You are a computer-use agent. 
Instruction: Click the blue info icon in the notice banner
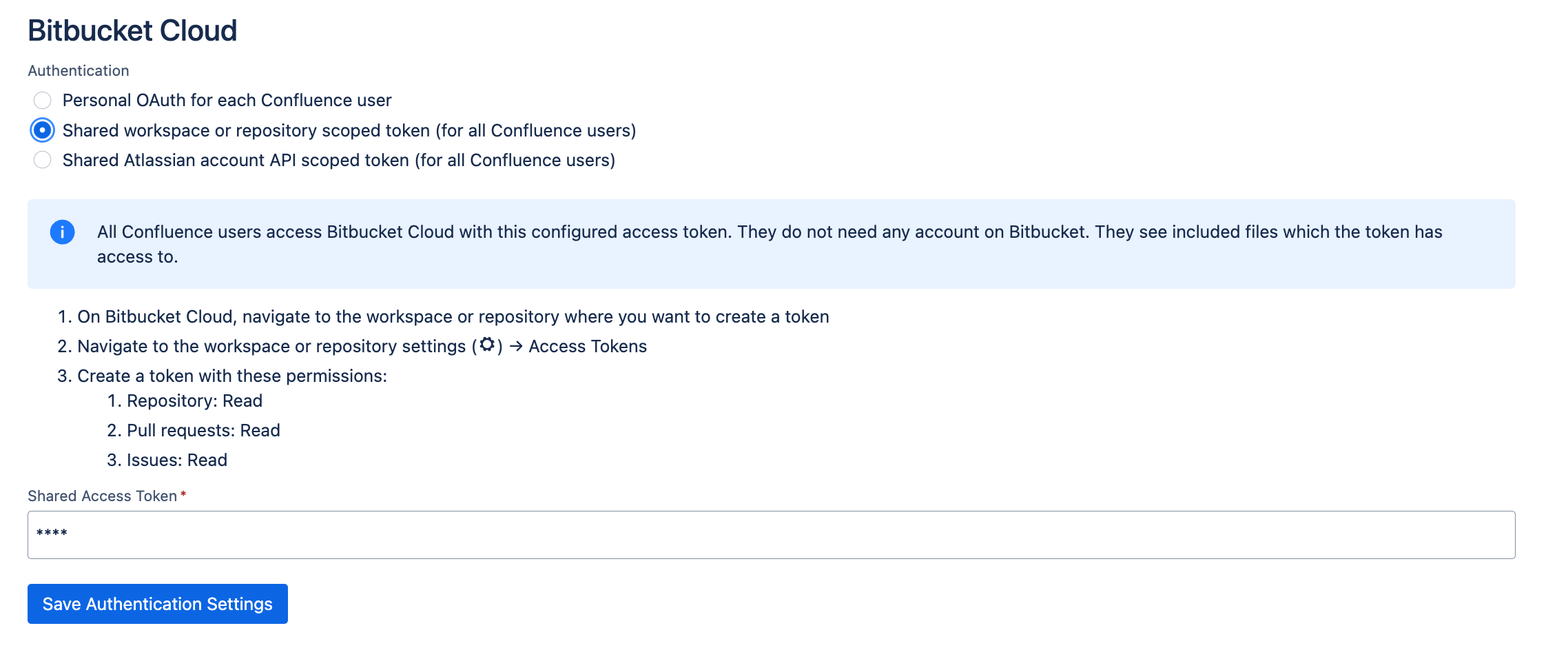click(x=63, y=232)
